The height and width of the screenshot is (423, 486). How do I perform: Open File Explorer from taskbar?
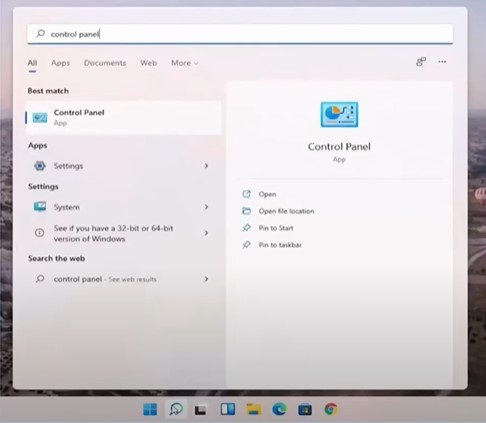(x=253, y=409)
